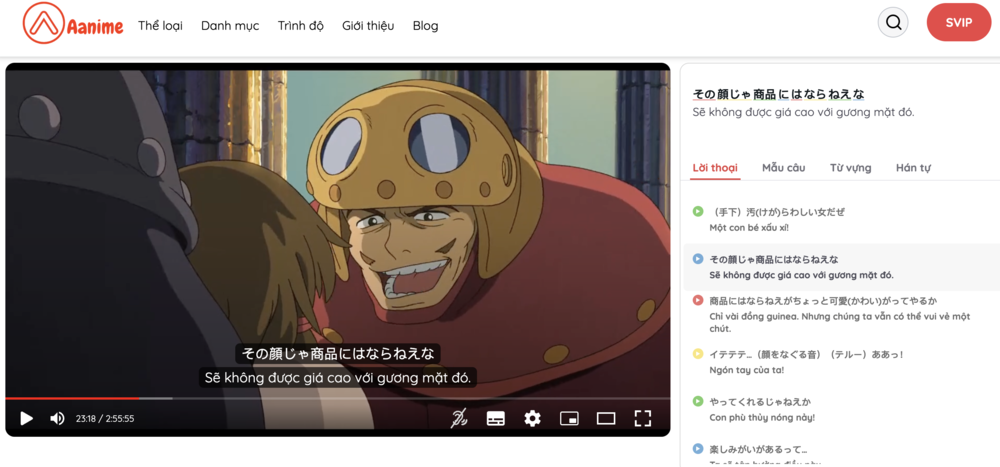Image resolution: width=1000 pixels, height=467 pixels.
Task: Play the red-icon line about guinea
Action: (x=698, y=300)
